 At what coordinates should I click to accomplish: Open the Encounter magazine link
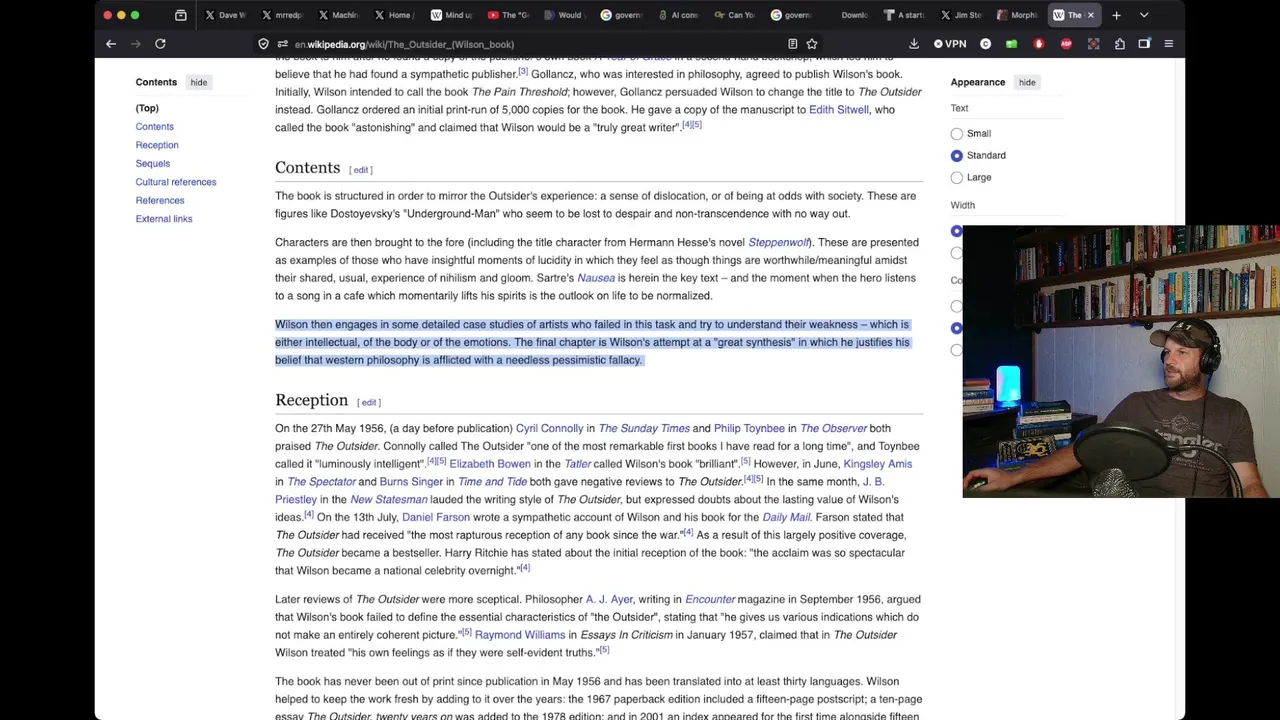coord(710,599)
